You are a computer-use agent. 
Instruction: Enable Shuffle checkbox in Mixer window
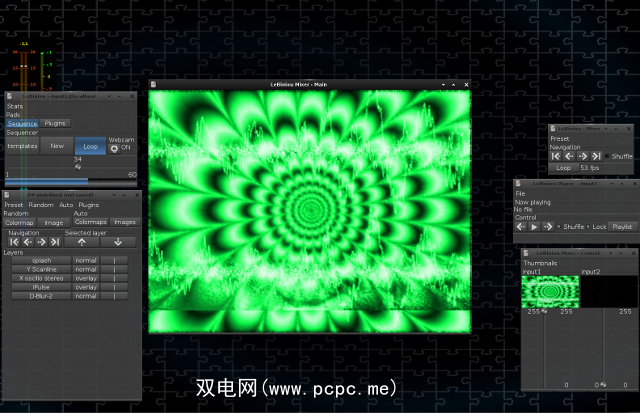point(606,156)
